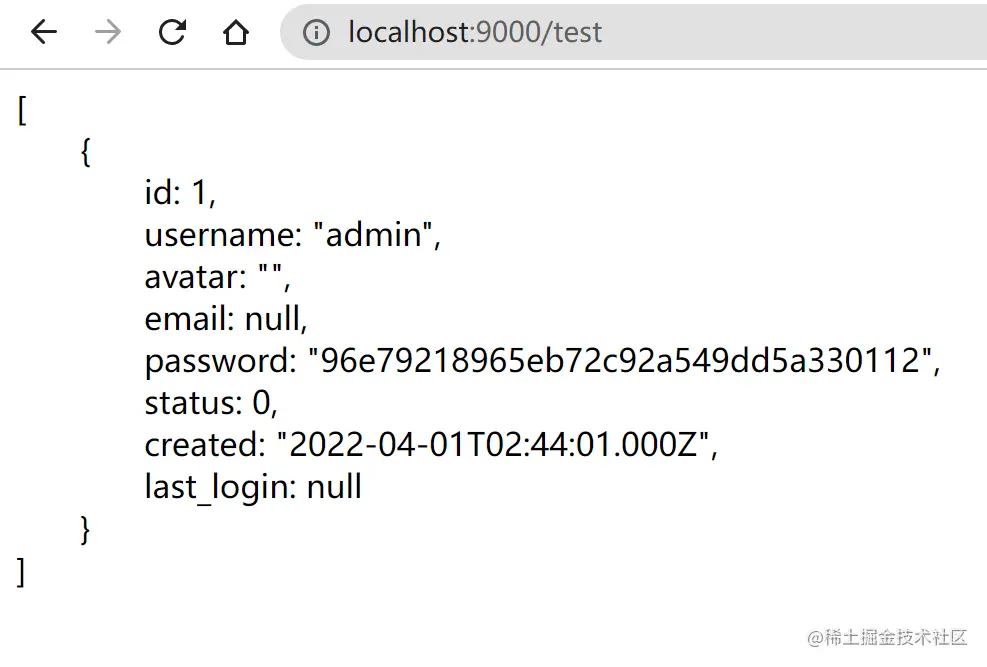
Task: Click the closing curly brace
Action: [x=86, y=530]
